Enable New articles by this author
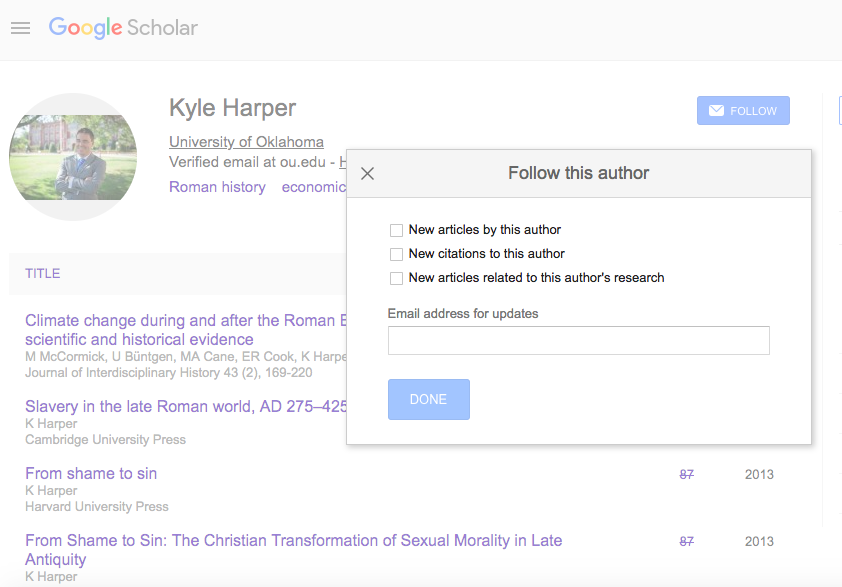The image size is (842, 587). click(x=397, y=230)
